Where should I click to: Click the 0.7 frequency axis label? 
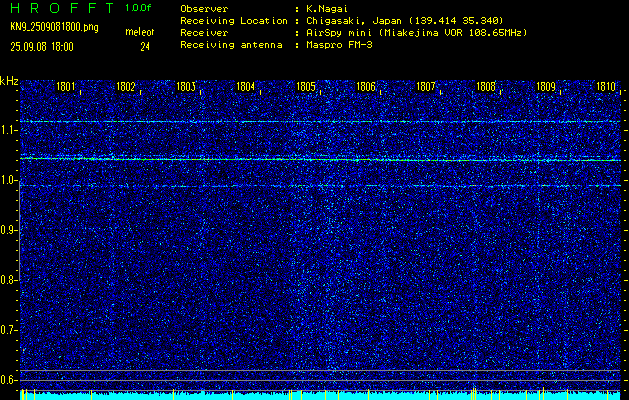8,330
